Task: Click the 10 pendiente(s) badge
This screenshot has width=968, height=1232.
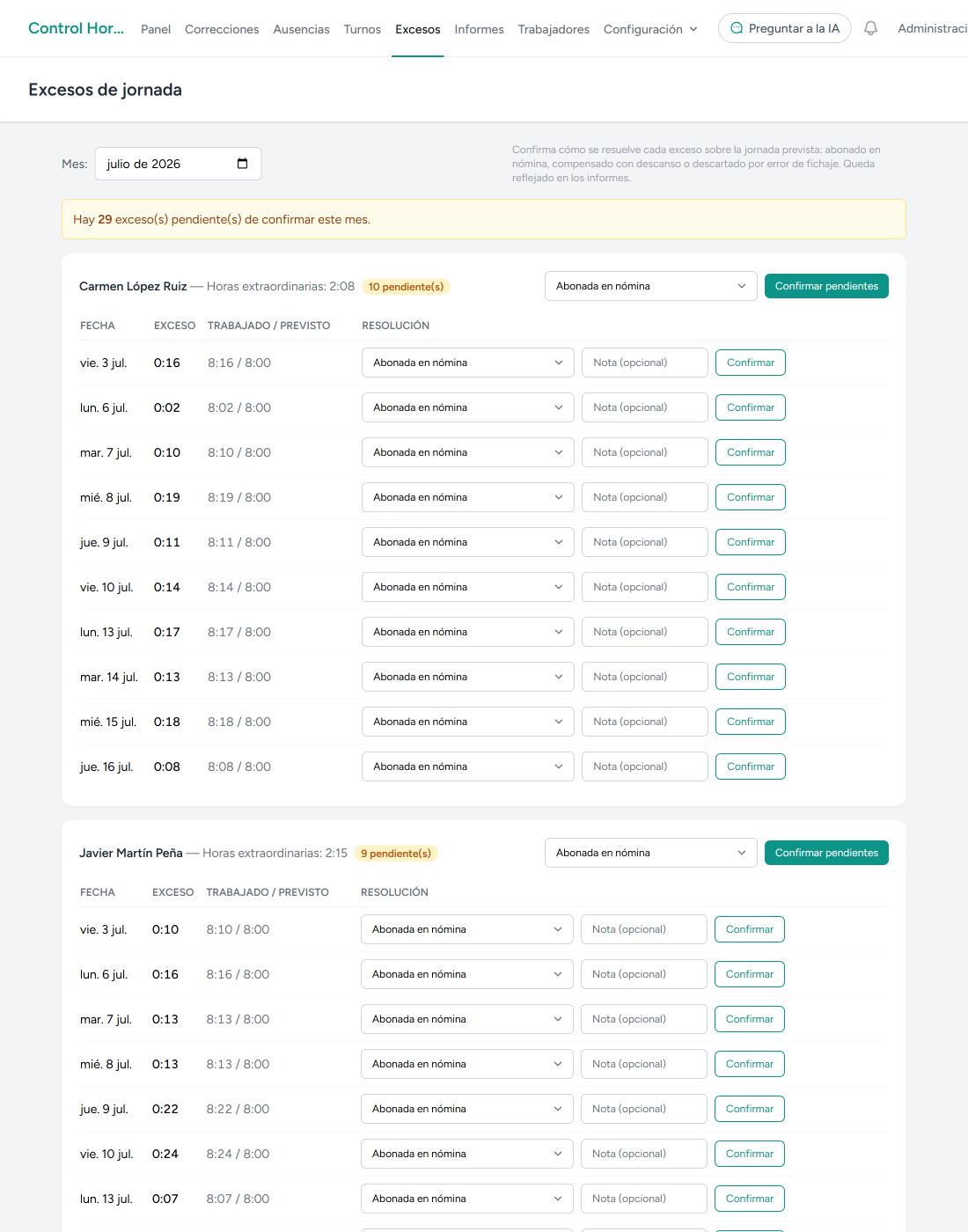Action: (406, 287)
